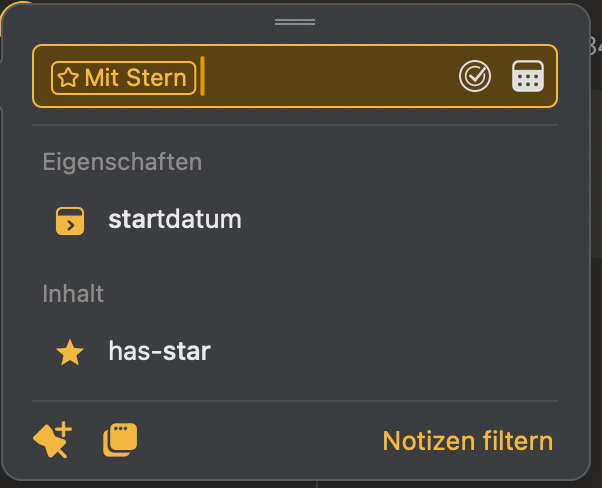Click the separator line below the search field
This screenshot has width=602, height=488.
[295, 125]
